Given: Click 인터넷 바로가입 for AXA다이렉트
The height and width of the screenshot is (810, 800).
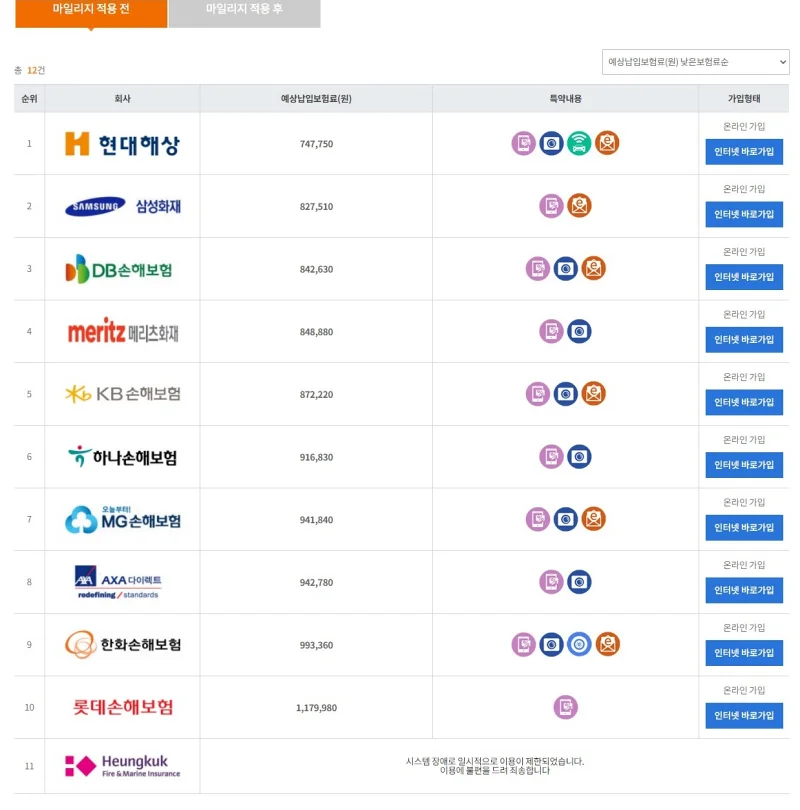Looking at the screenshot, I should (x=744, y=590).
